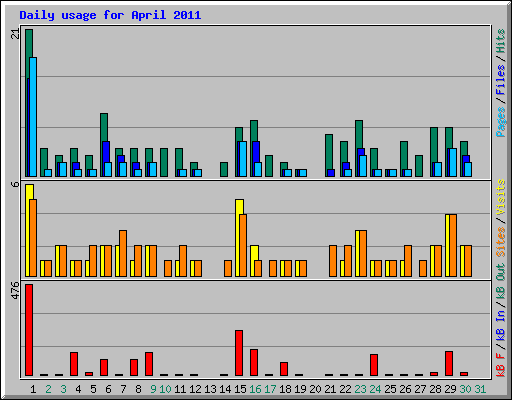Viewport: 512px width, 400px height.
Task: Click the red kB bar for day 15
Action: (239, 353)
